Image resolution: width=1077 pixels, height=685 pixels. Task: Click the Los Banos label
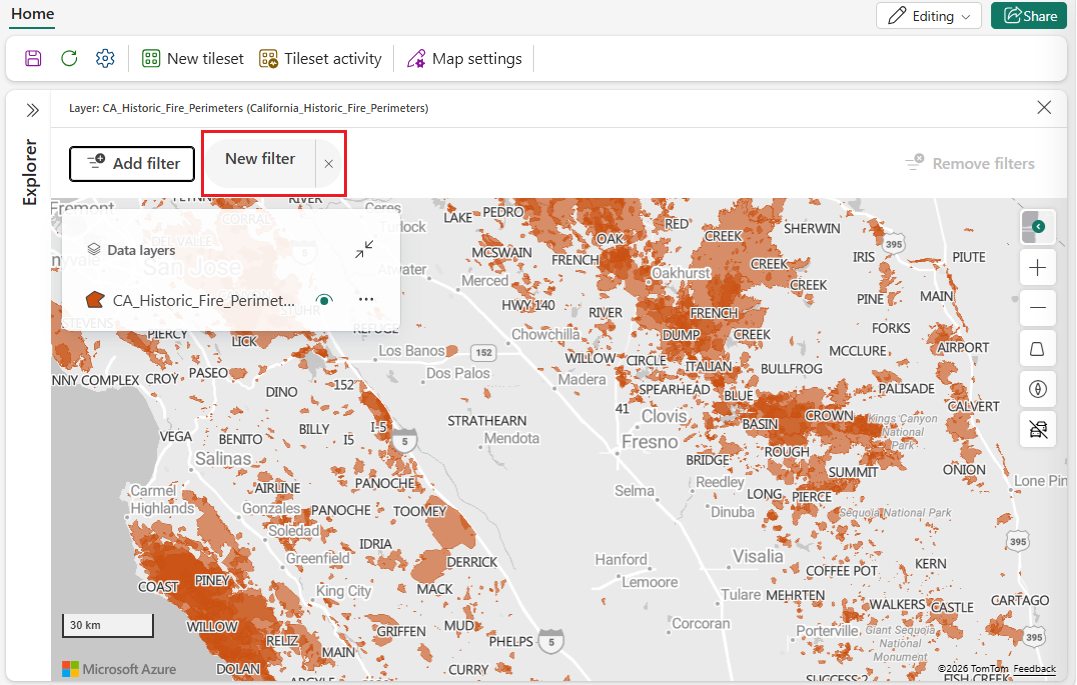411,350
